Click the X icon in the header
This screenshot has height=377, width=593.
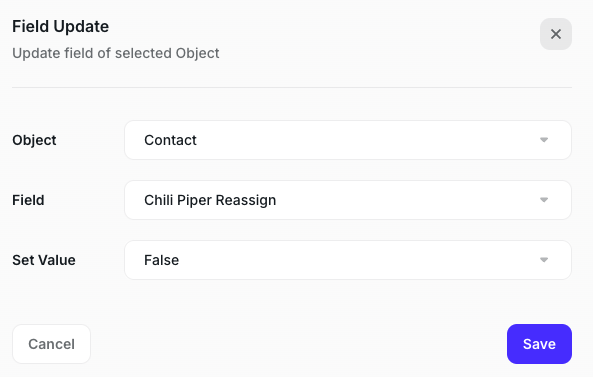[x=556, y=34]
